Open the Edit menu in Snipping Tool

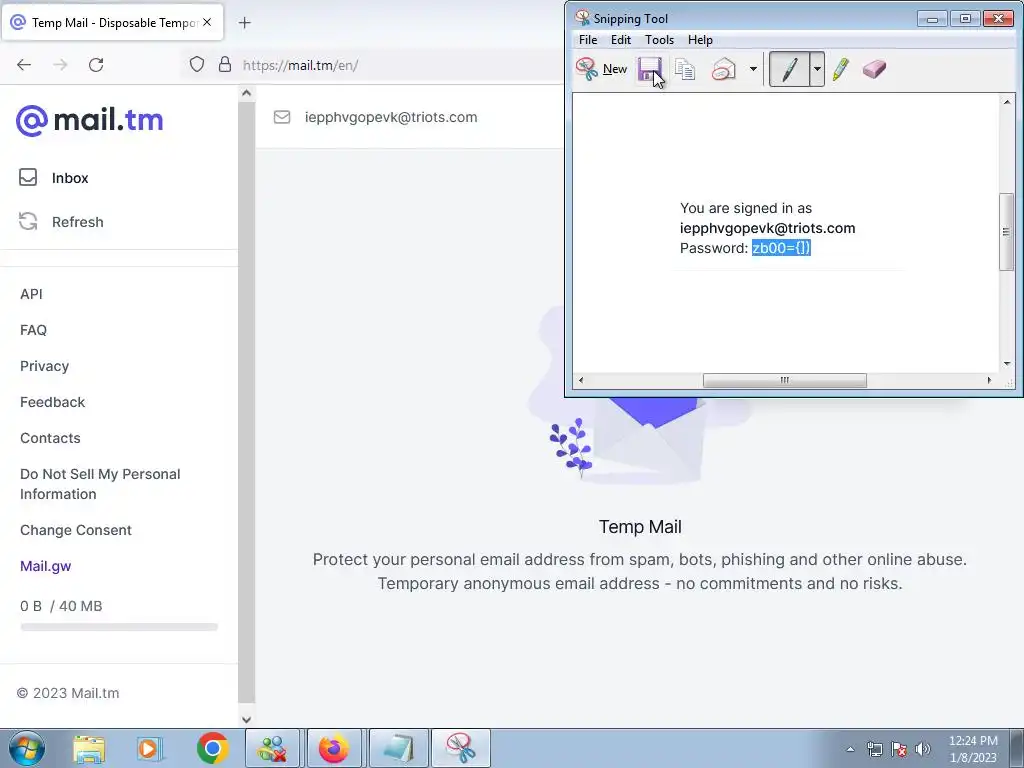tap(620, 40)
